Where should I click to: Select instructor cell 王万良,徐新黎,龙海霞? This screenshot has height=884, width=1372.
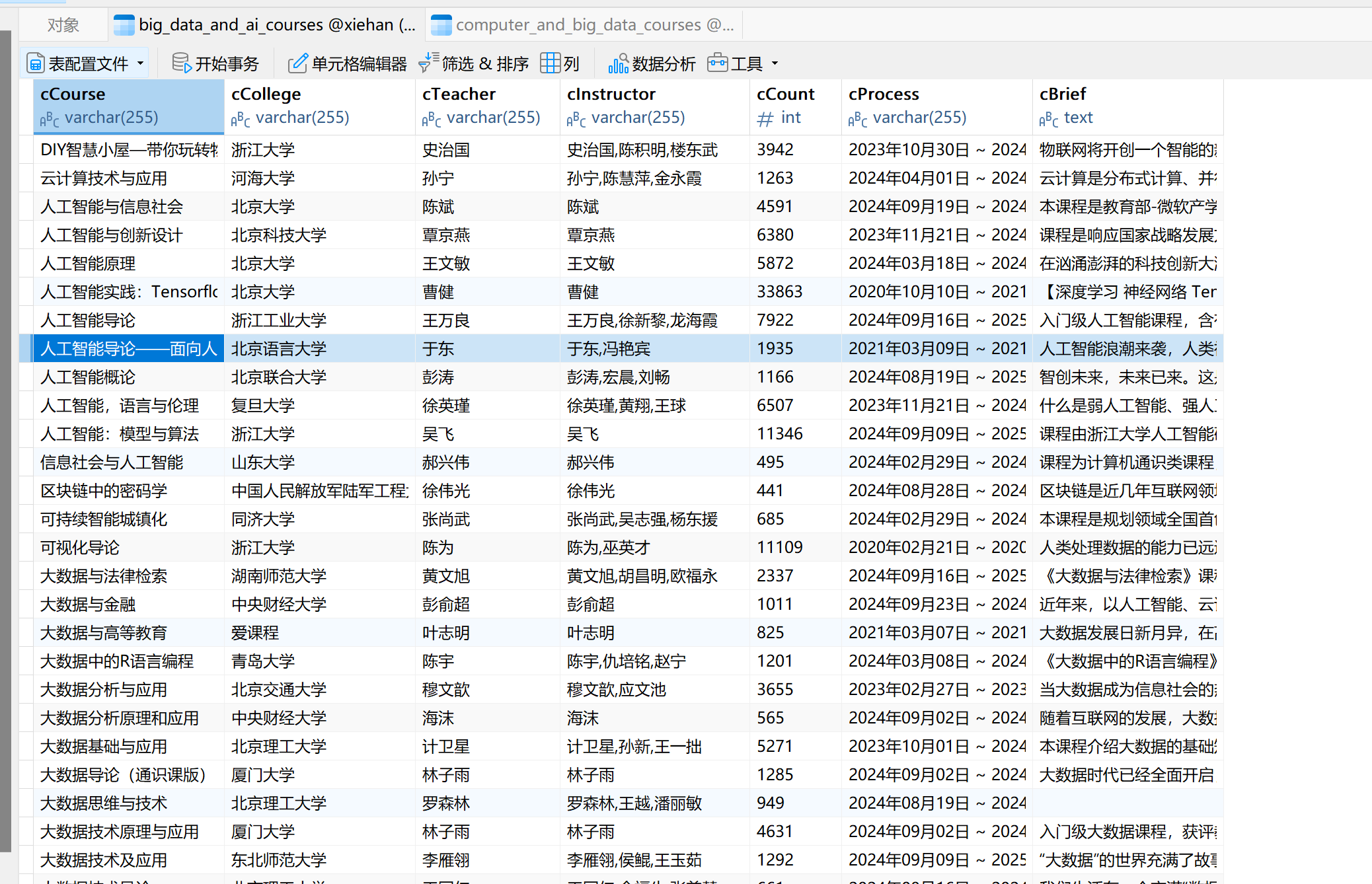pos(655,320)
